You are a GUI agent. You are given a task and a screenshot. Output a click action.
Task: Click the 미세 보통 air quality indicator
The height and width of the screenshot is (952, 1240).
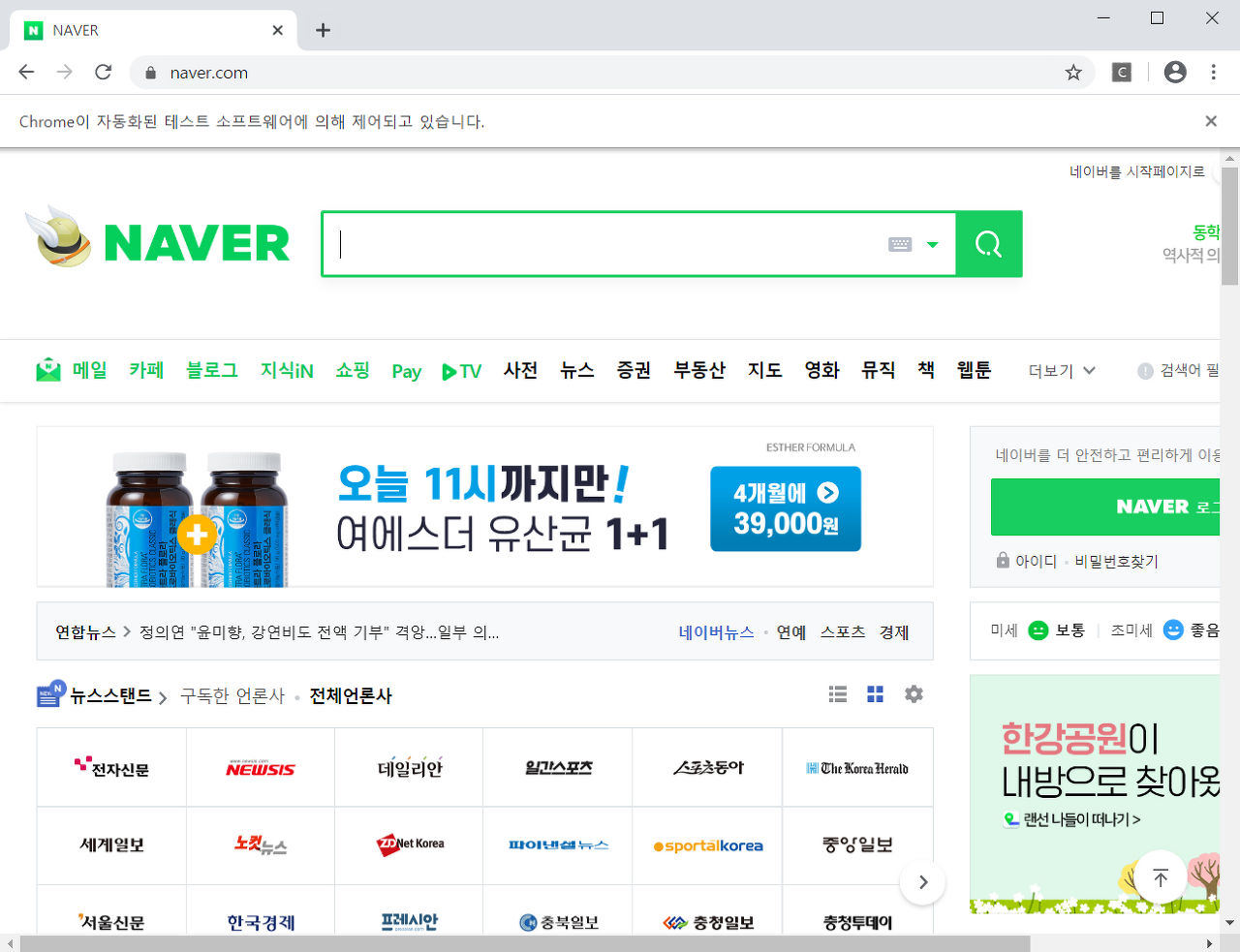tap(1038, 630)
